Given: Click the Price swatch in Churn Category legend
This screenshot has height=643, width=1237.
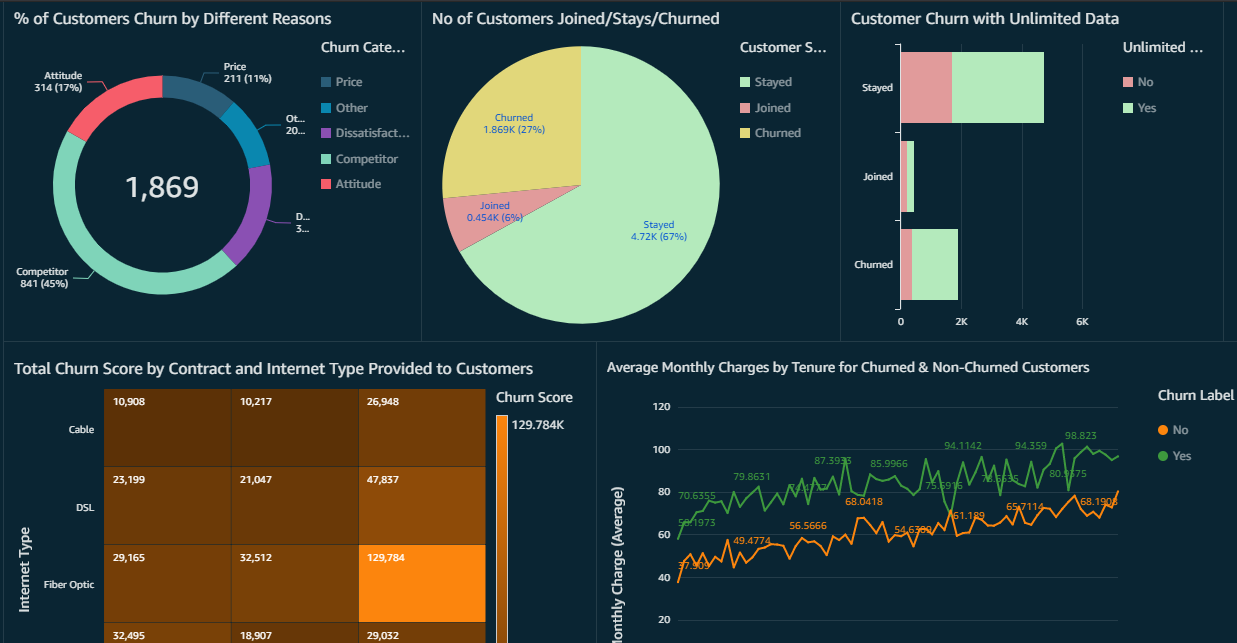Looking at the screenshot, I should 326,82.
